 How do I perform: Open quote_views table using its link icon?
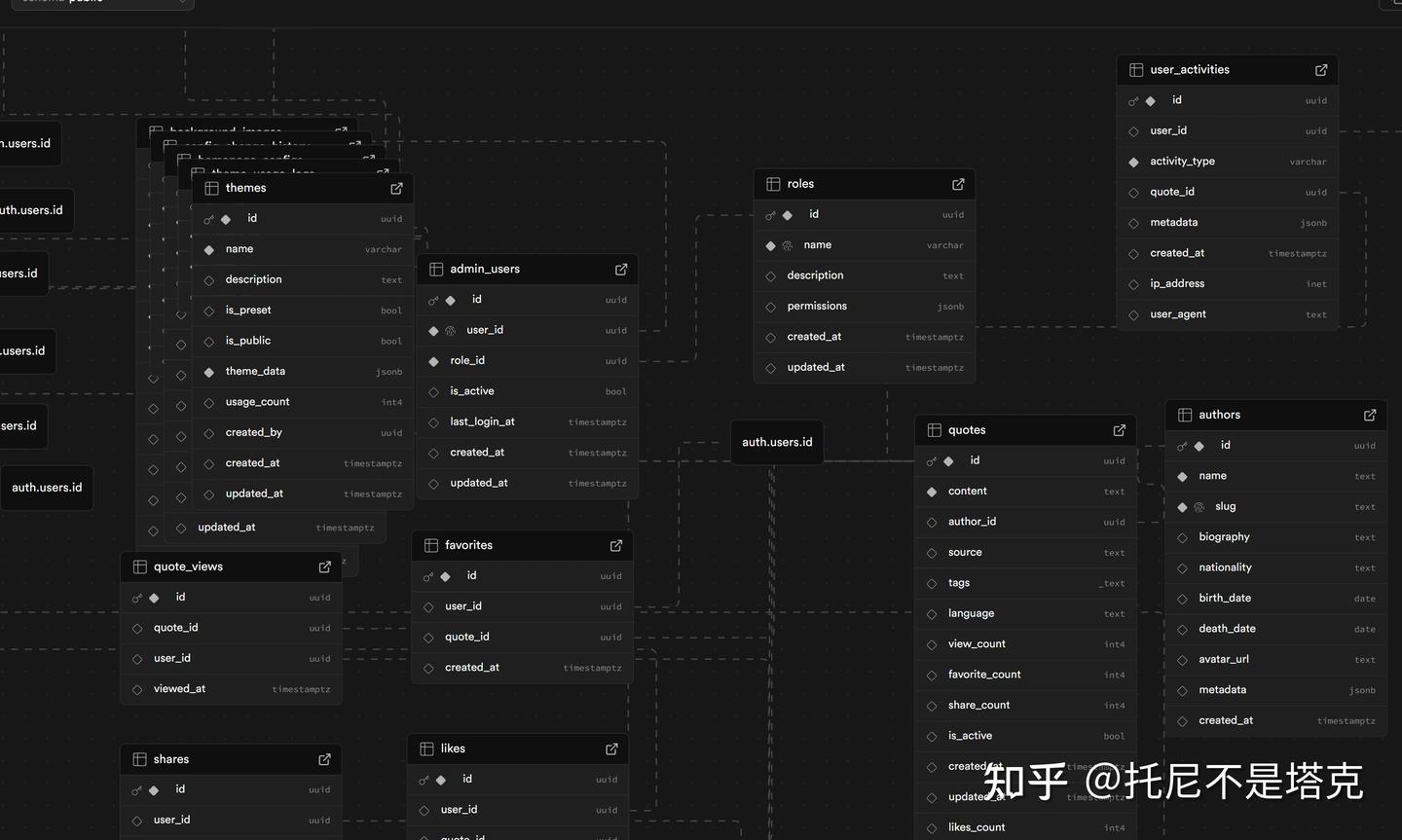(324, 566)
